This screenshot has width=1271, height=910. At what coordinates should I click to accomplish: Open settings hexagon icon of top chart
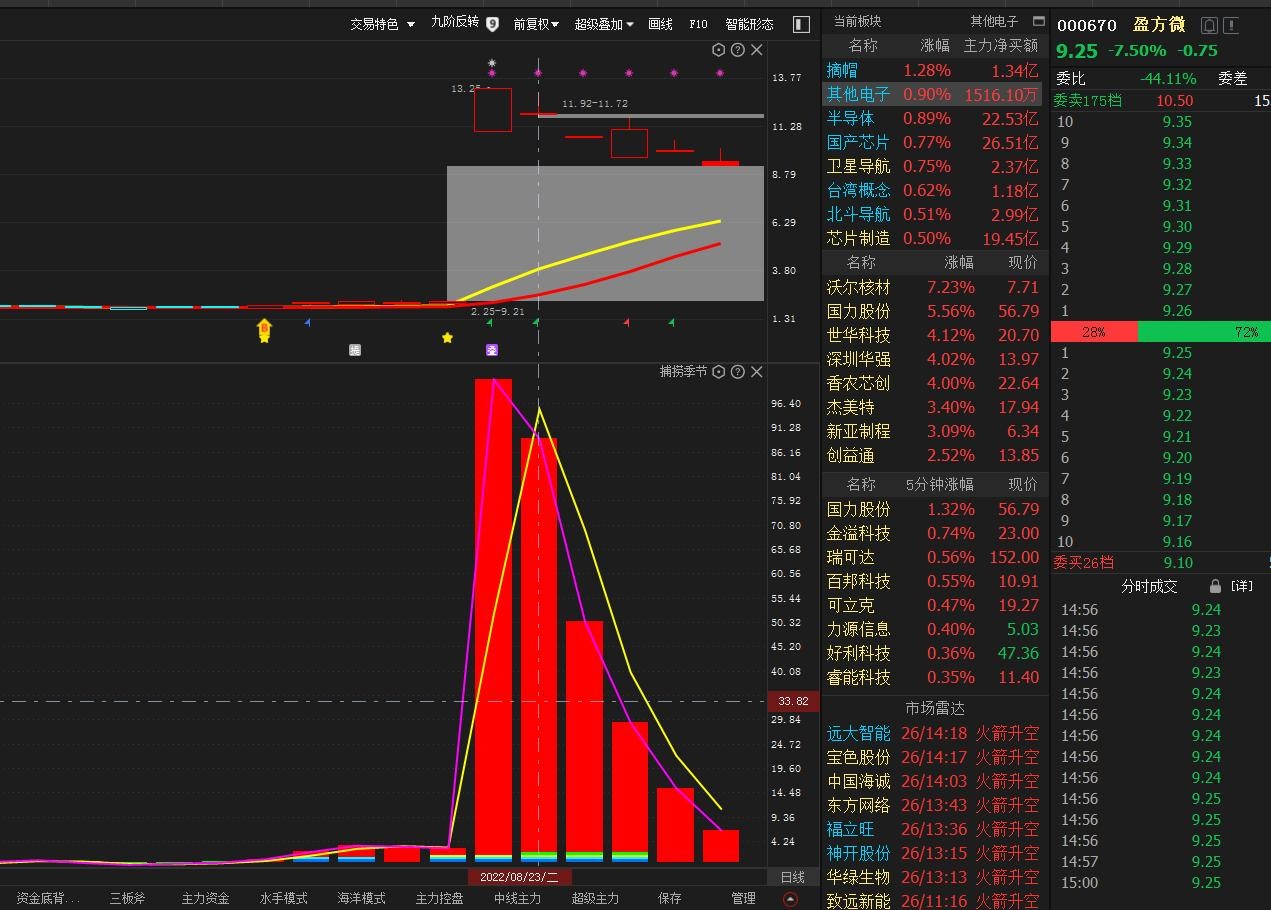point(718,50)
